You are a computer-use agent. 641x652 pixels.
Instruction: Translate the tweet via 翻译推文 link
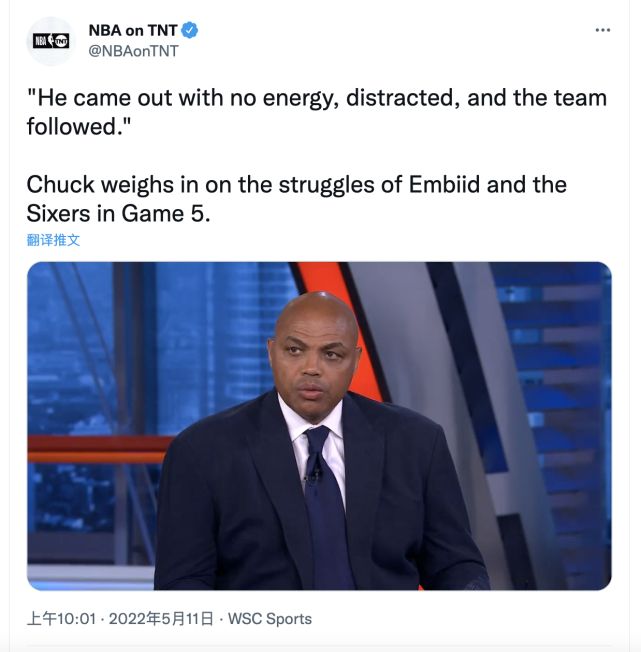click(x=53, y=240)
